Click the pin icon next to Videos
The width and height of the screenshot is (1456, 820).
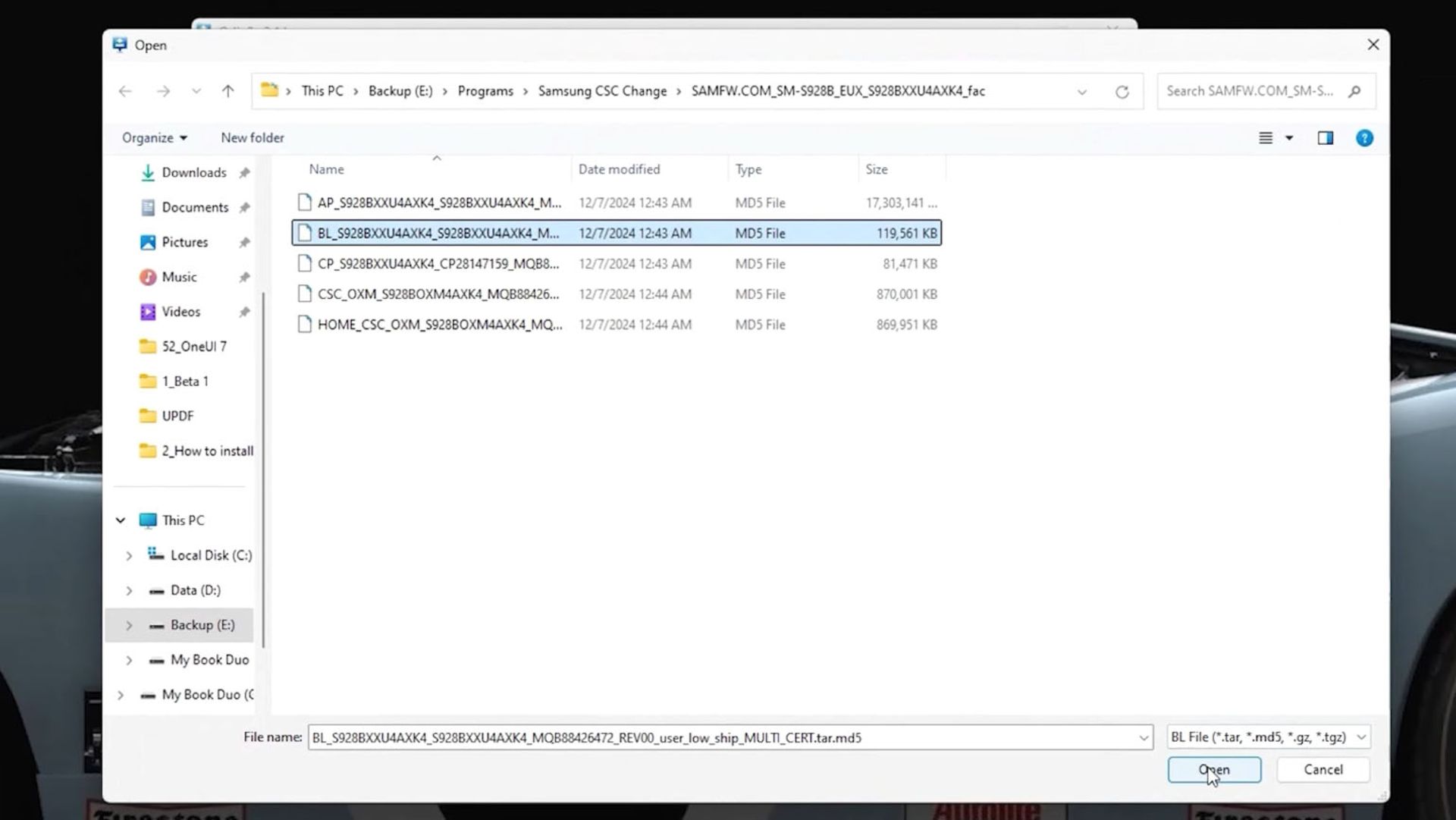[x=244, y=313]
